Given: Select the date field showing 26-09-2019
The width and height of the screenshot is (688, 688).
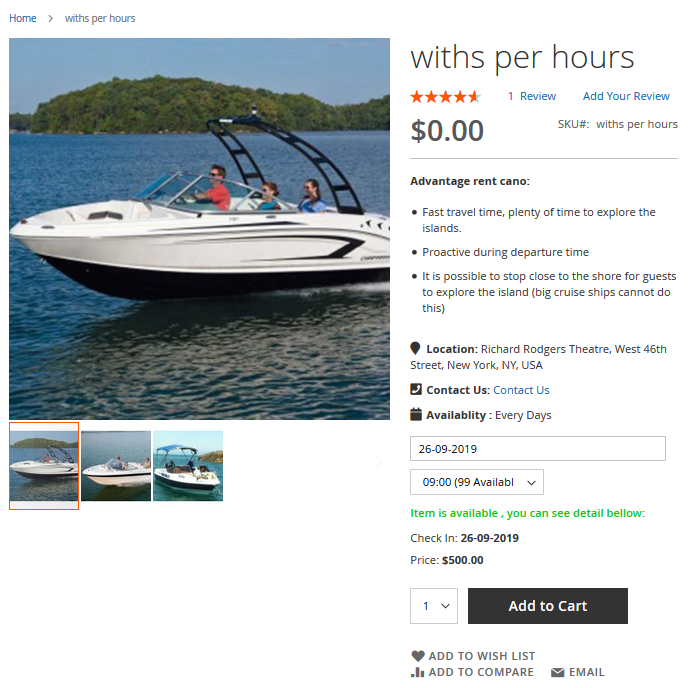Looking at the screenshot, I should coord(538,448).
